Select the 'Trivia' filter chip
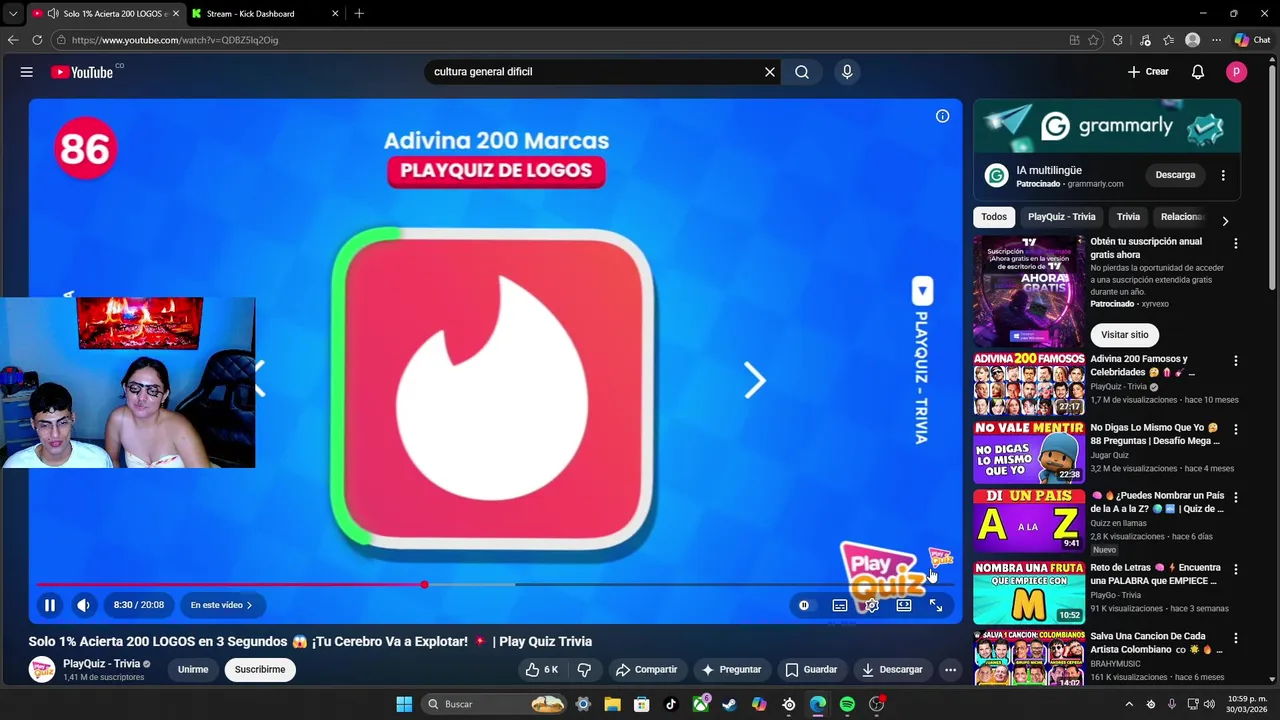1280x720 pixels. coord(1128,217)
